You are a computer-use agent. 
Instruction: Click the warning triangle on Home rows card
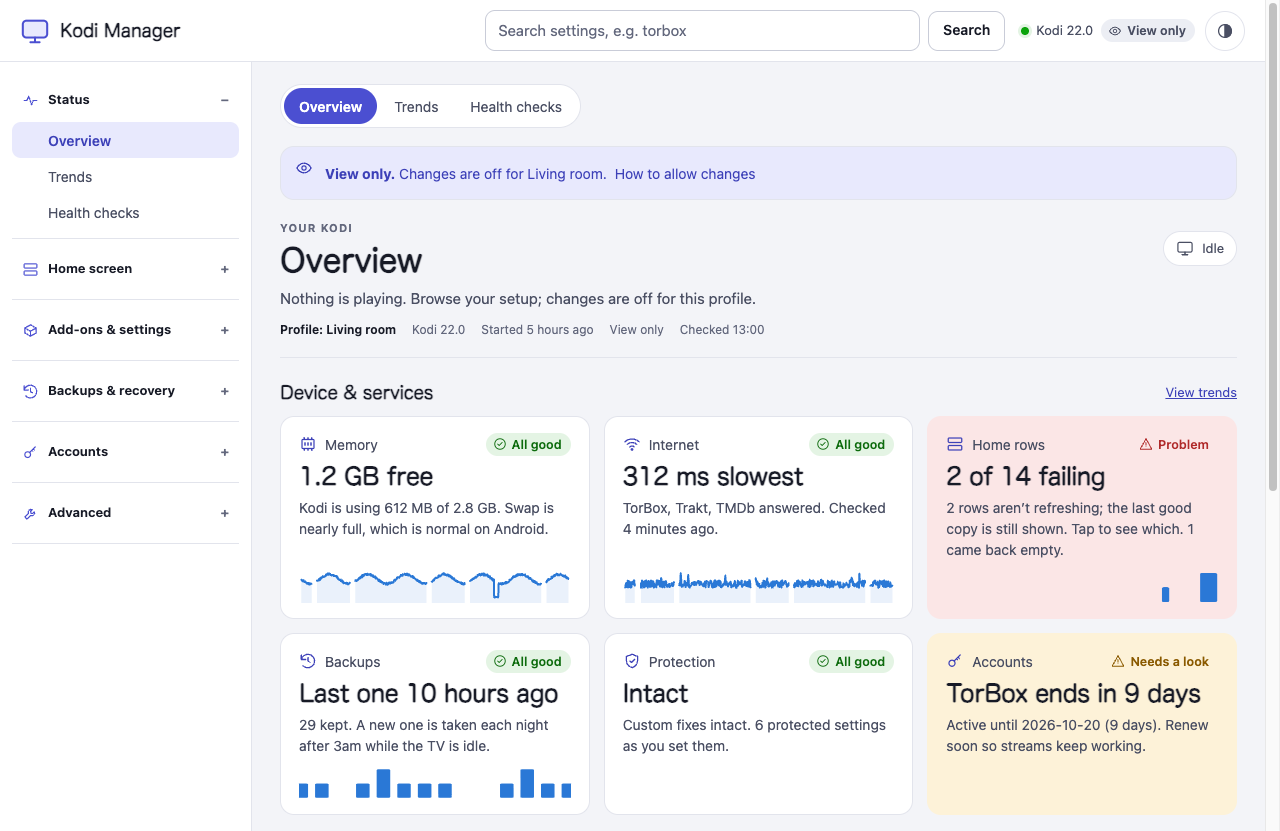pos(1146,444)
